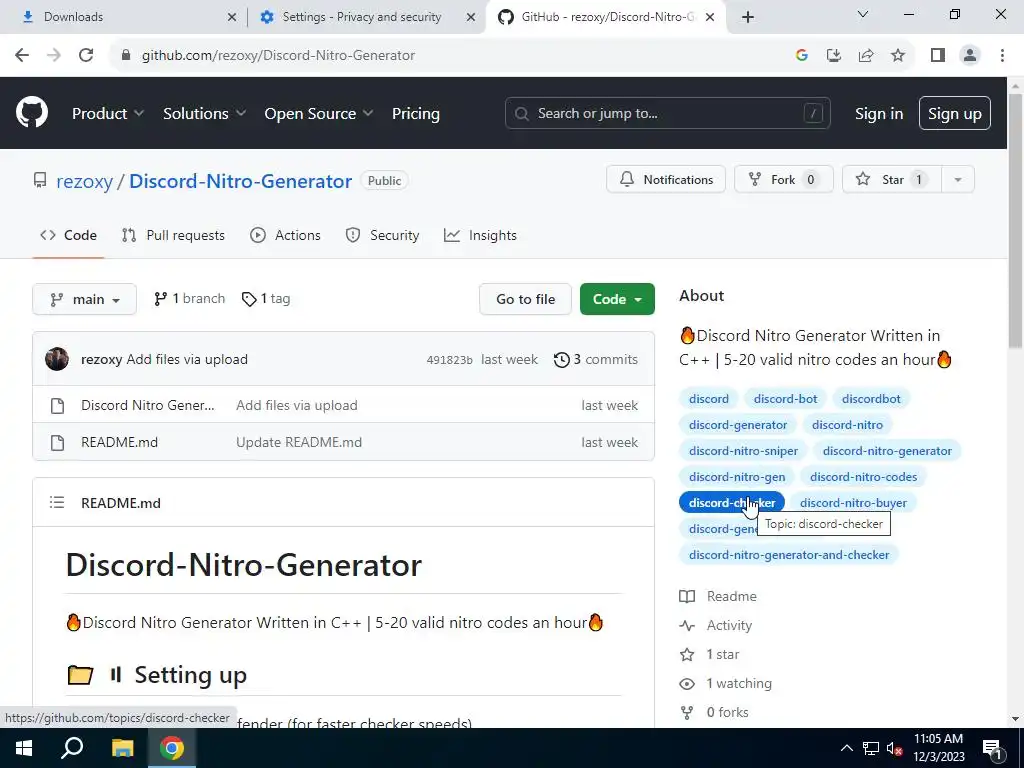Screen dimensions: 1024x768
Task: Open the rezoxy owner link
Action: [x=84, y=181]
